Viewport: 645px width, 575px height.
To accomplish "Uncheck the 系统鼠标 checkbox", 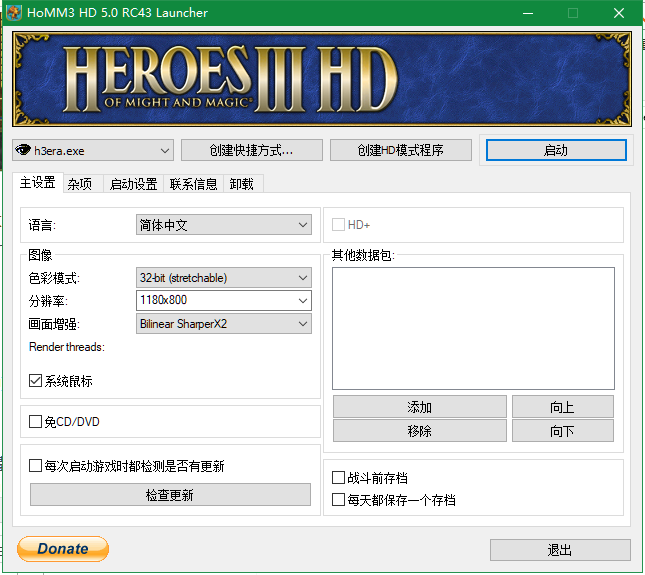I will click(36, 381).
